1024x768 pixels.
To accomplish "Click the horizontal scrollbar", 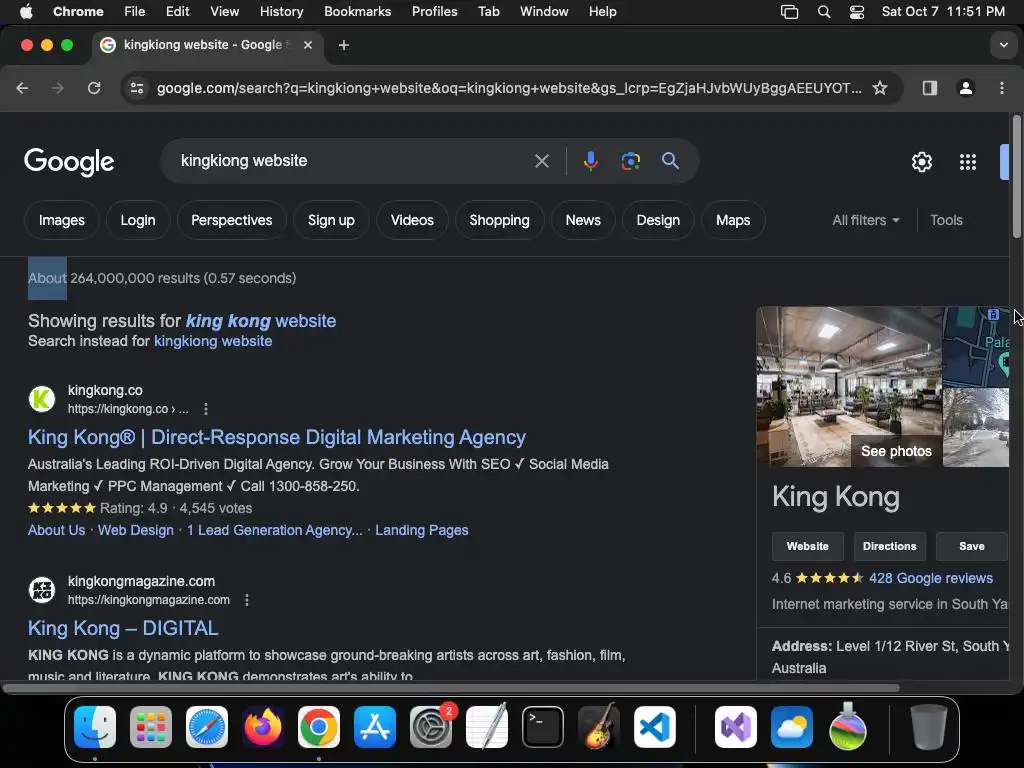I will (x=451, y=688).
